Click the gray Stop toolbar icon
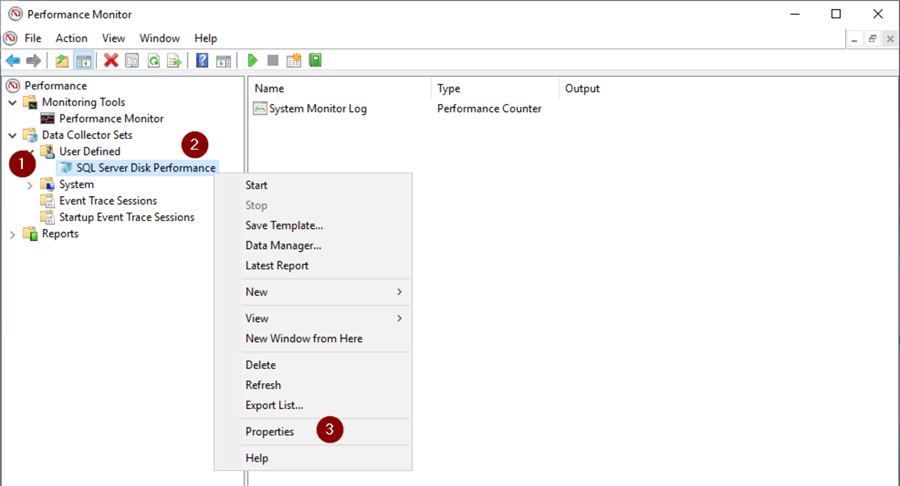This screenshot has height=486, width=900. (273, 60)
